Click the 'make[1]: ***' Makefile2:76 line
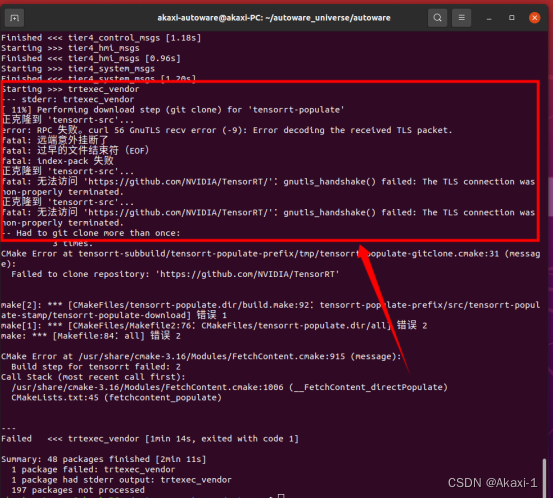Viewport: 554px width, 498px height. click(214, 326)
